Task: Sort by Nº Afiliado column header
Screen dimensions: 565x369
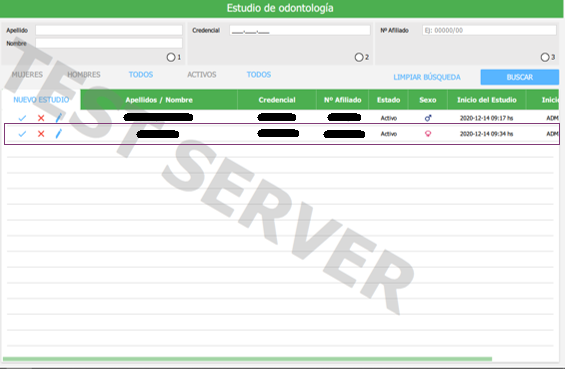Action: (342, 100)
